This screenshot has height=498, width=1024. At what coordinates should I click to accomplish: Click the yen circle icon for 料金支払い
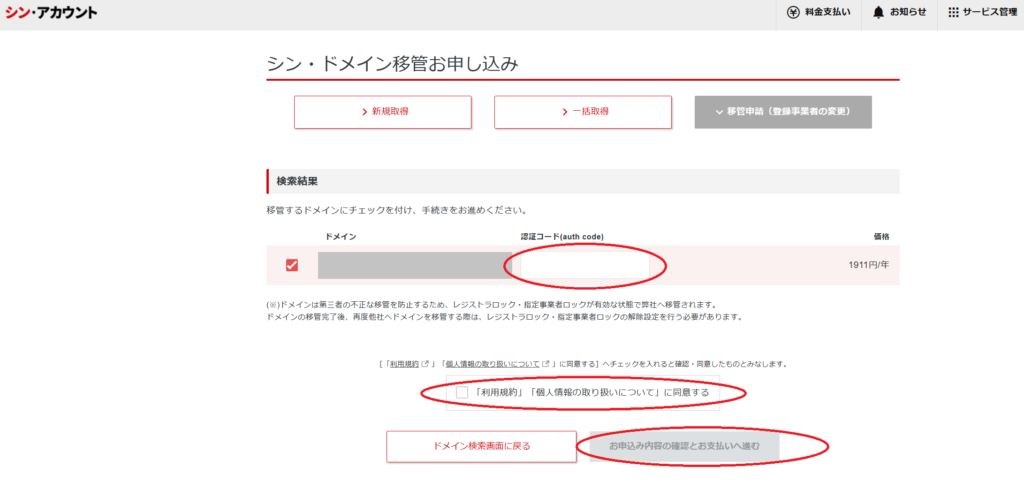point(793,12)
